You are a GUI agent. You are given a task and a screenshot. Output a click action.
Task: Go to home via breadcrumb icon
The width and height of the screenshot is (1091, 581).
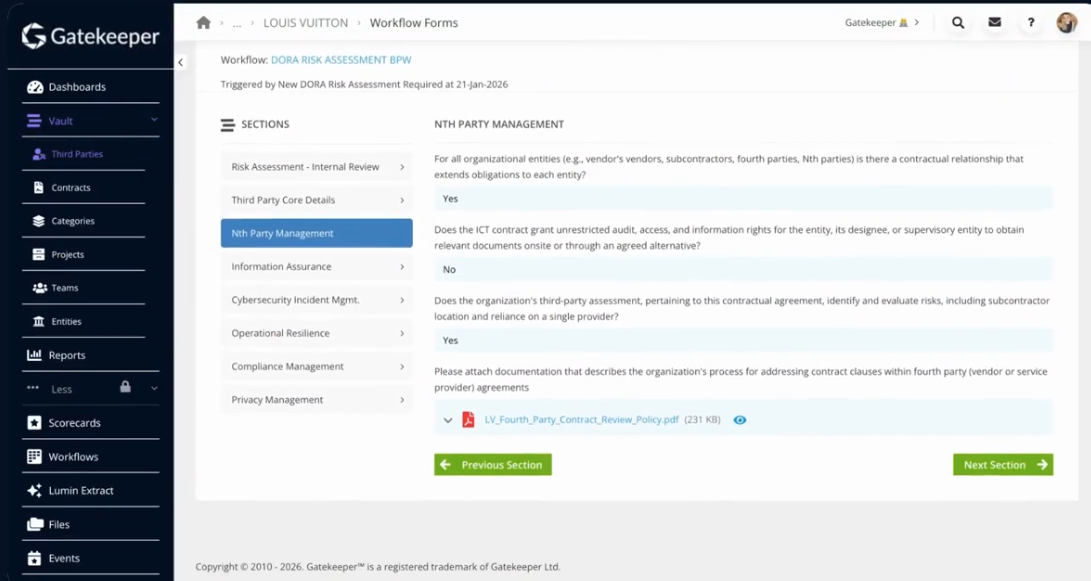point(203,22)
